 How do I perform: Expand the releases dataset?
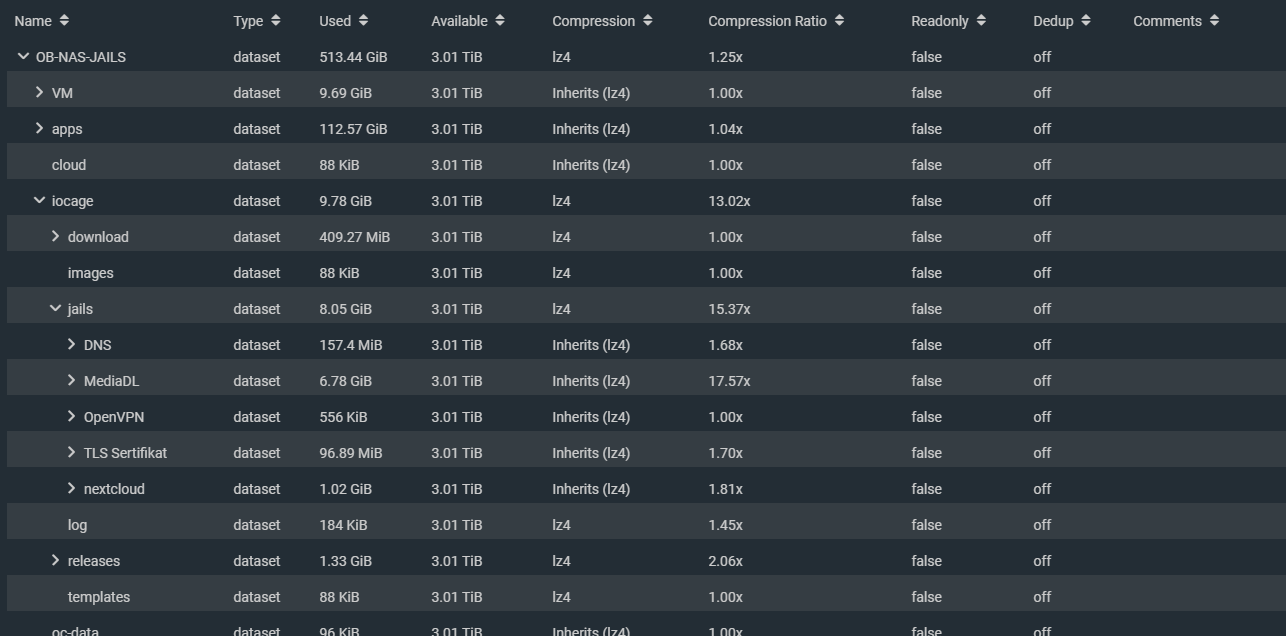tap(55, 561)
